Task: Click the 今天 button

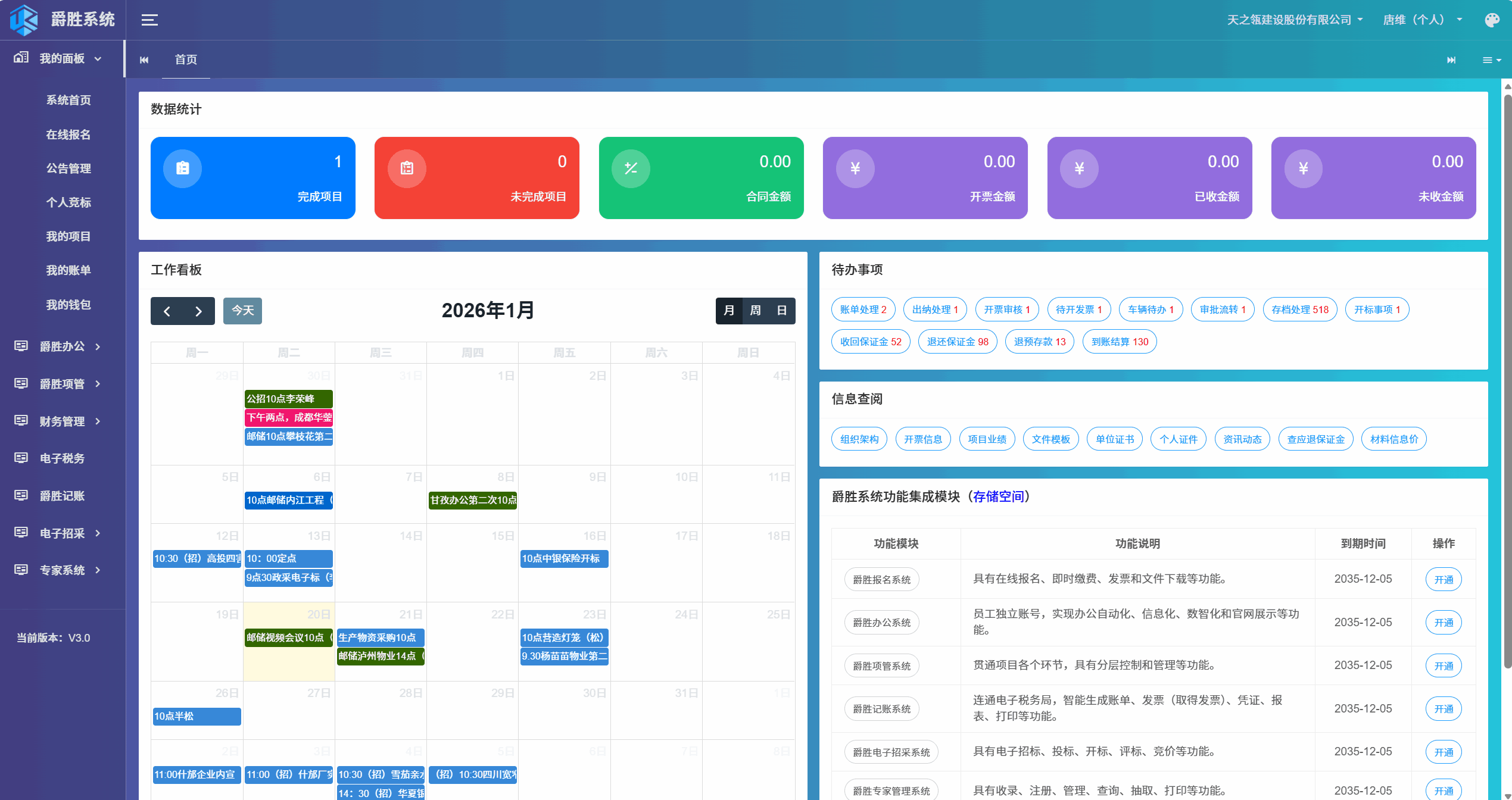Action: click(242, 311)
